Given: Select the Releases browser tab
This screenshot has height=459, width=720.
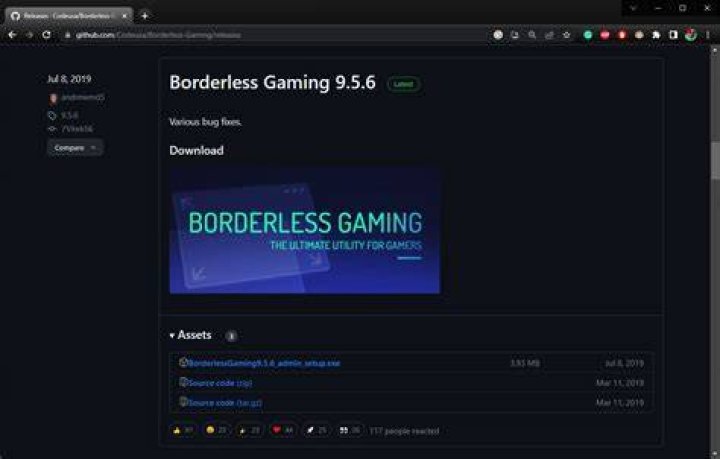Looking at the screenshot, I should tap(69, 16).
